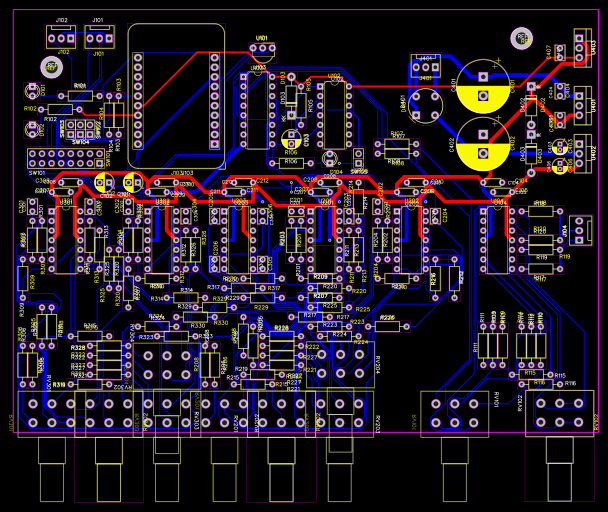The image size is (608, 512).
Task: Select the U102 fourteen-pin IC footprint
Action: 334,115
